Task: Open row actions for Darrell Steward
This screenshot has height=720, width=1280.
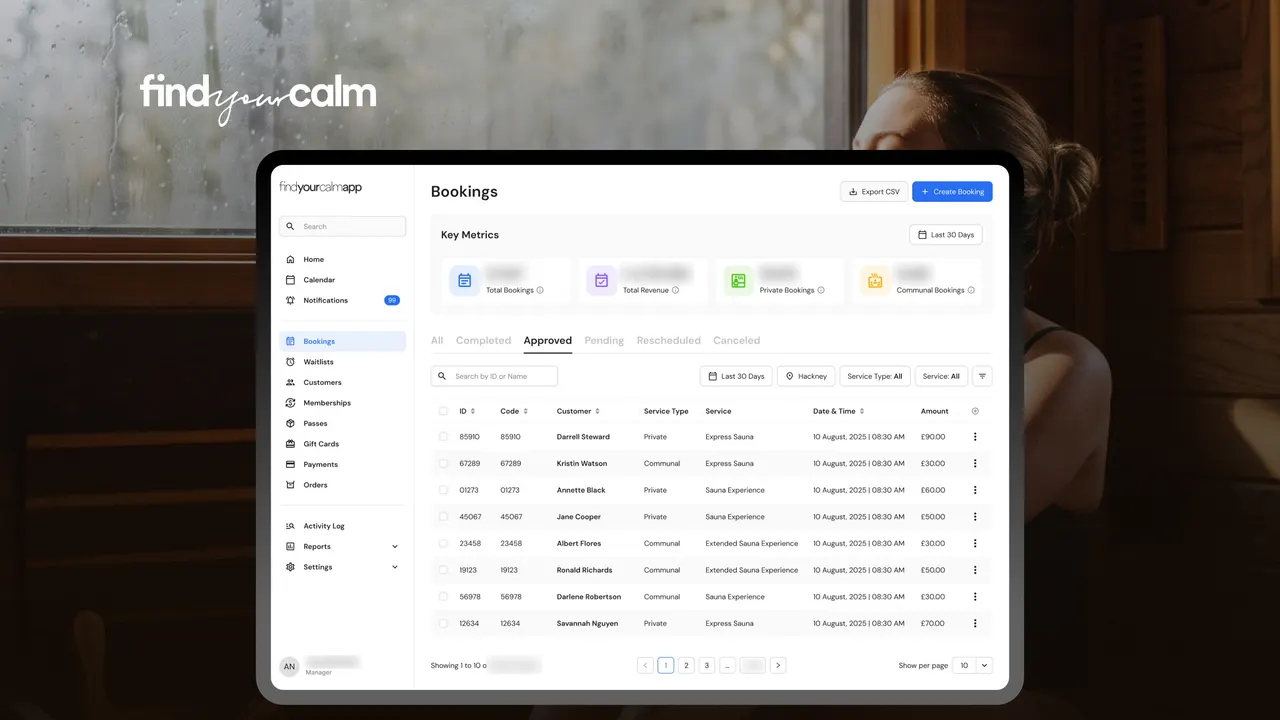Action: [975, 437]
